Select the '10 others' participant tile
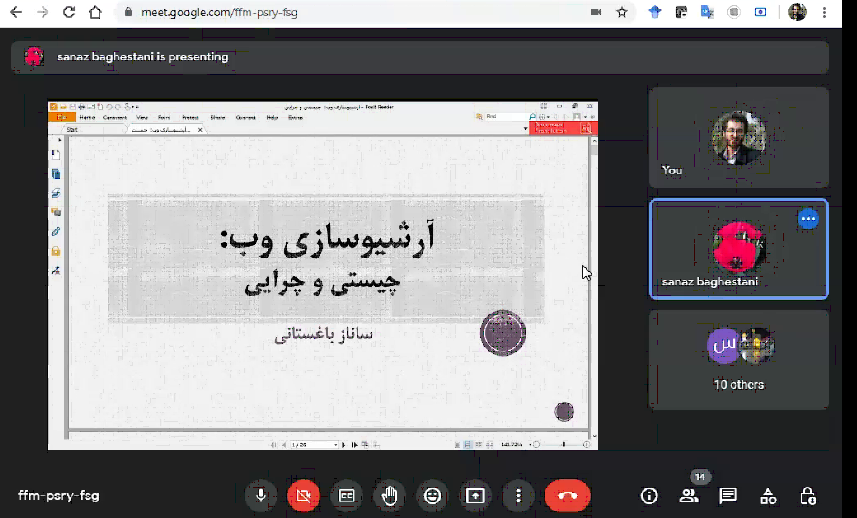Image resolution: width=857 pixels, height=518 pixels. [738, 359]
